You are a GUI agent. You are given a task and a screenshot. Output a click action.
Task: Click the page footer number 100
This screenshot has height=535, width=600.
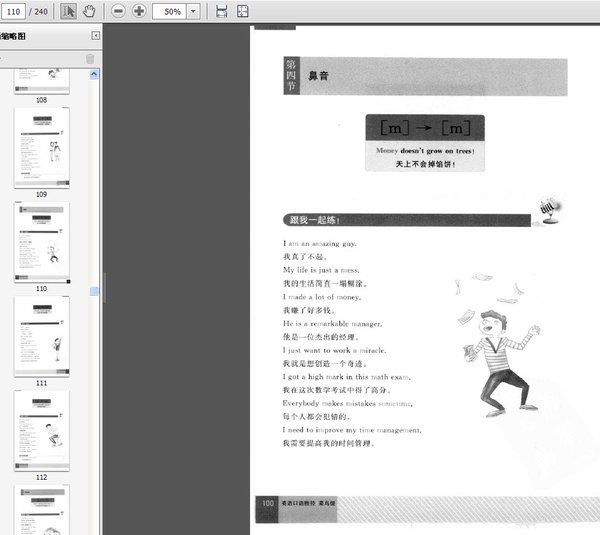(x=268, y=503)
